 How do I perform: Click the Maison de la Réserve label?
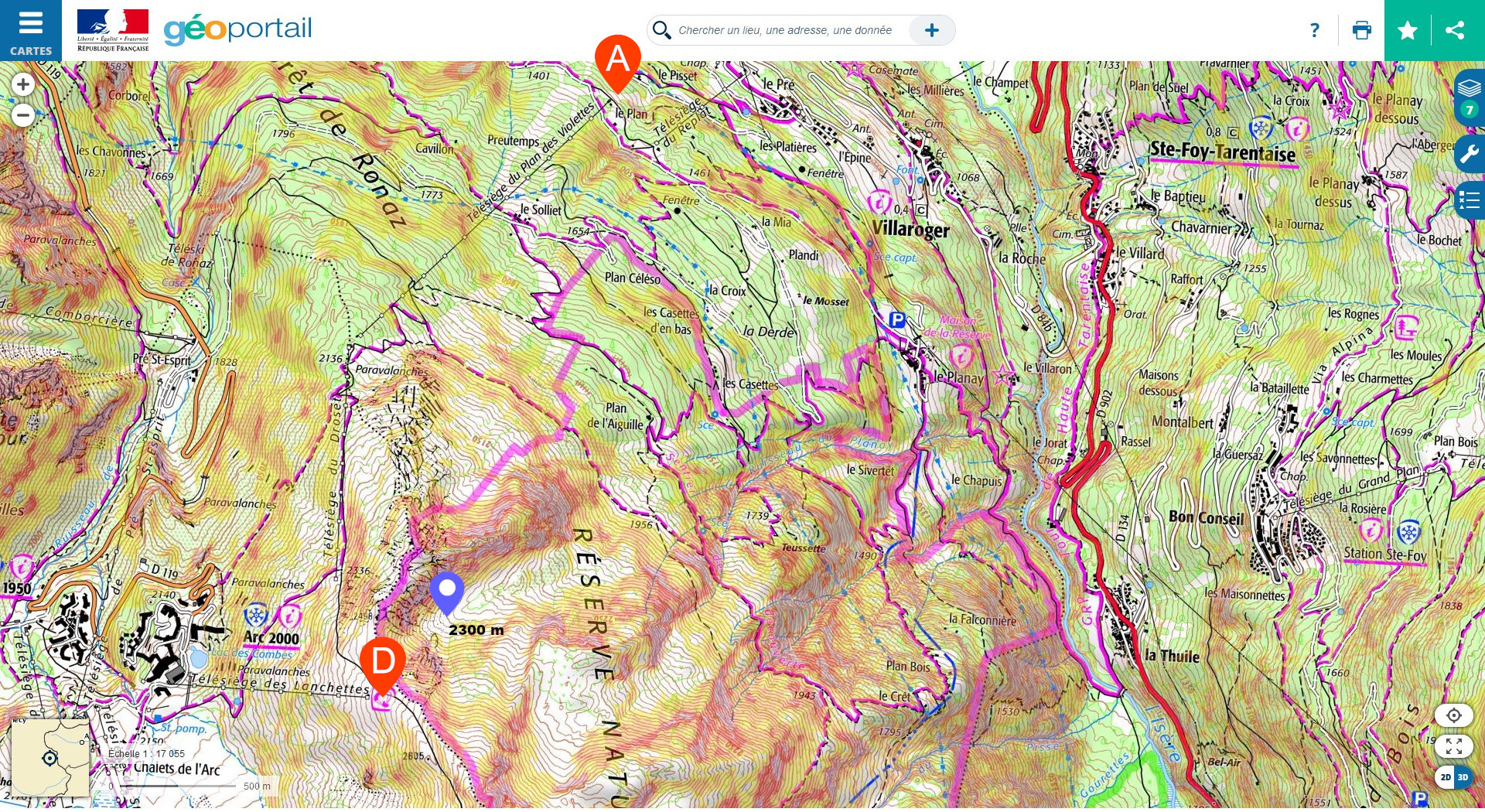click(957, 326)
